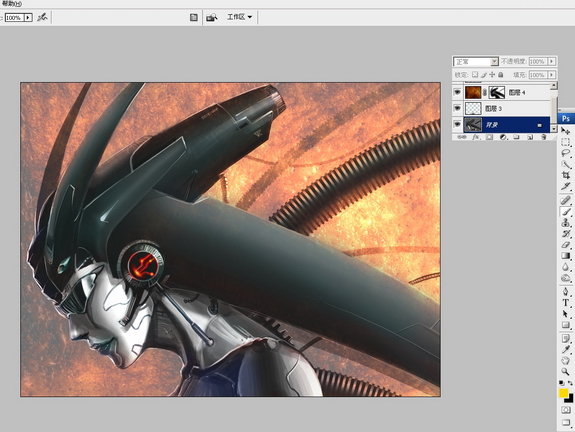575x432 pixels.
Task: Toggle lock position
Action: (x=492, y=74)
